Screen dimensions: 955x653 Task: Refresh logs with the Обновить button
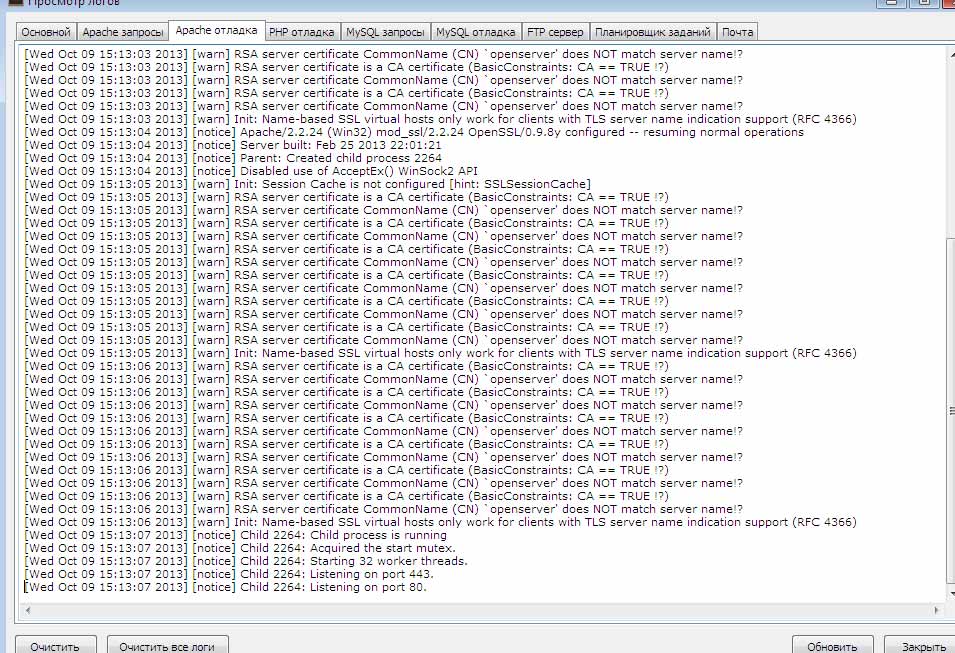coord(832,646)
